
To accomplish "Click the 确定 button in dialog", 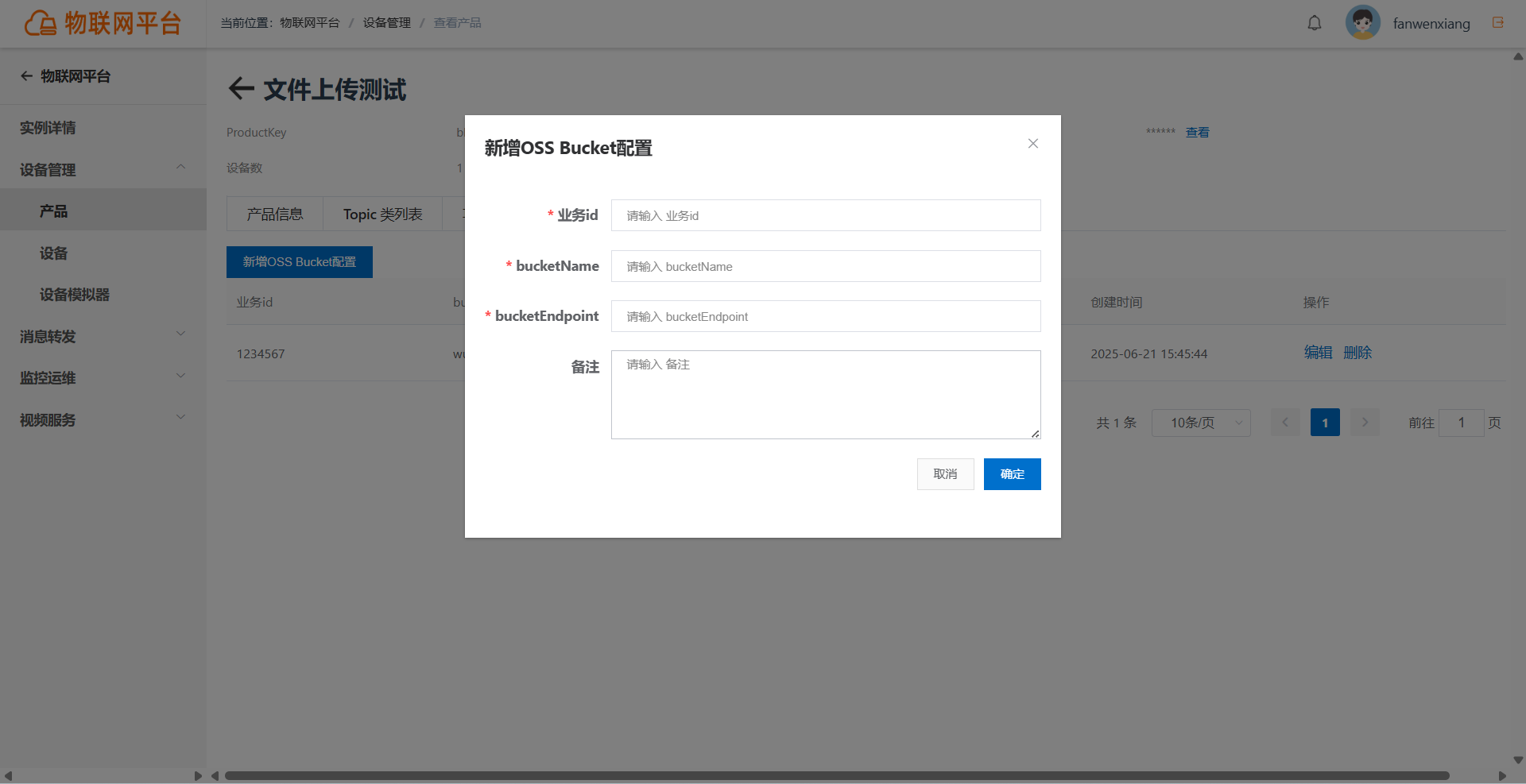I will click(1012, 474).
